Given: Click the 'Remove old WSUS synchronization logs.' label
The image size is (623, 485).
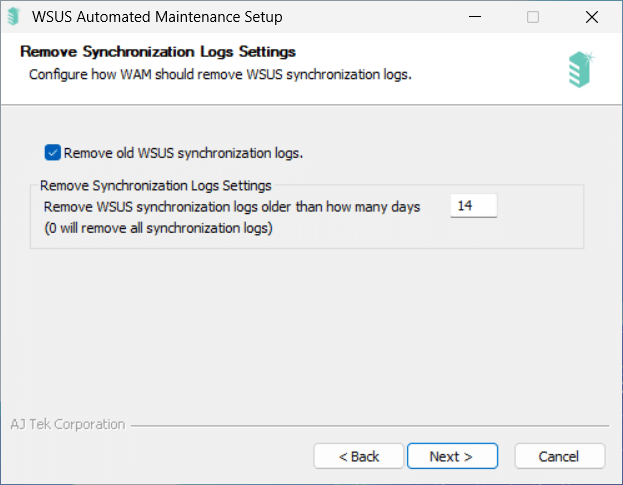Looking at the screenshot, I should (x=183, y=153).
